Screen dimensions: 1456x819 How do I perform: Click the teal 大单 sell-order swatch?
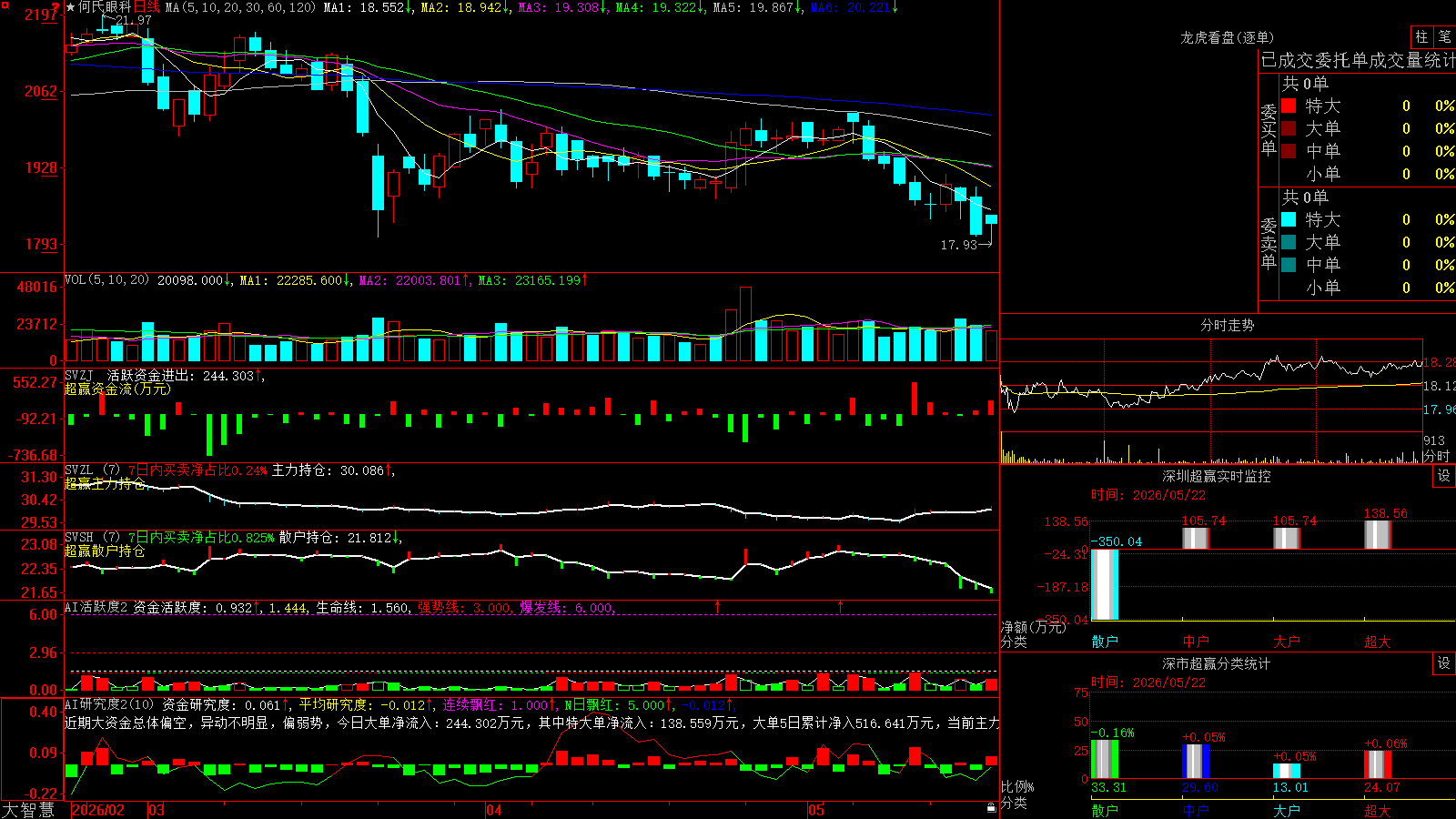coord(1289,242)
